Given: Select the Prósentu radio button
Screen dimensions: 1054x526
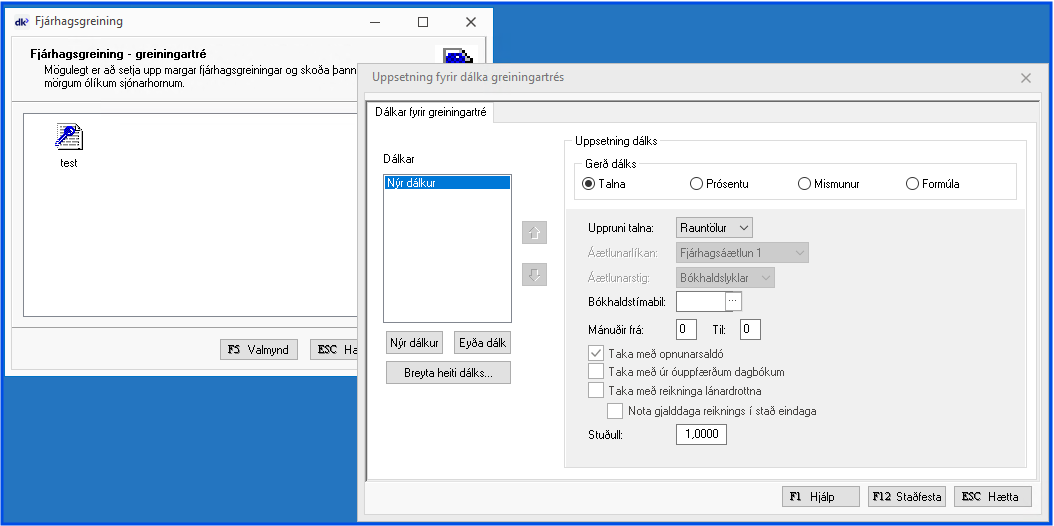Looking at the screenshot, I should click(x=697, y=184).
